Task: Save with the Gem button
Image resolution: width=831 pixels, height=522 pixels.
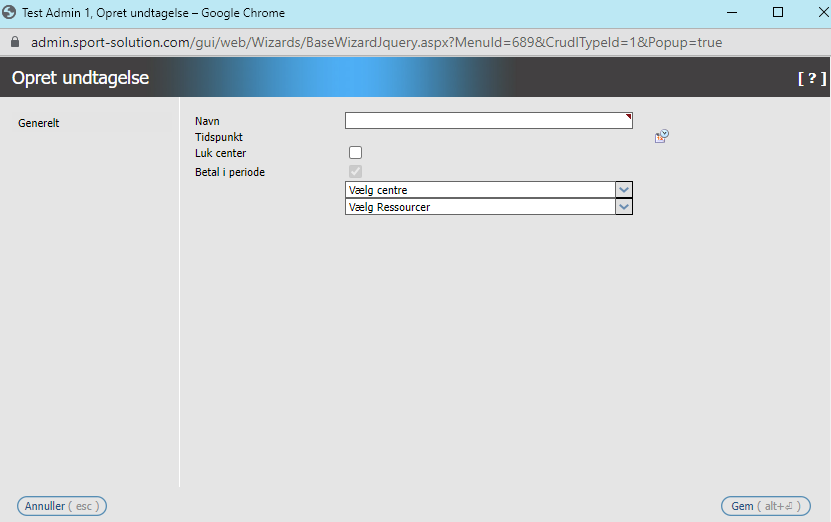Action: coord(765,506)
